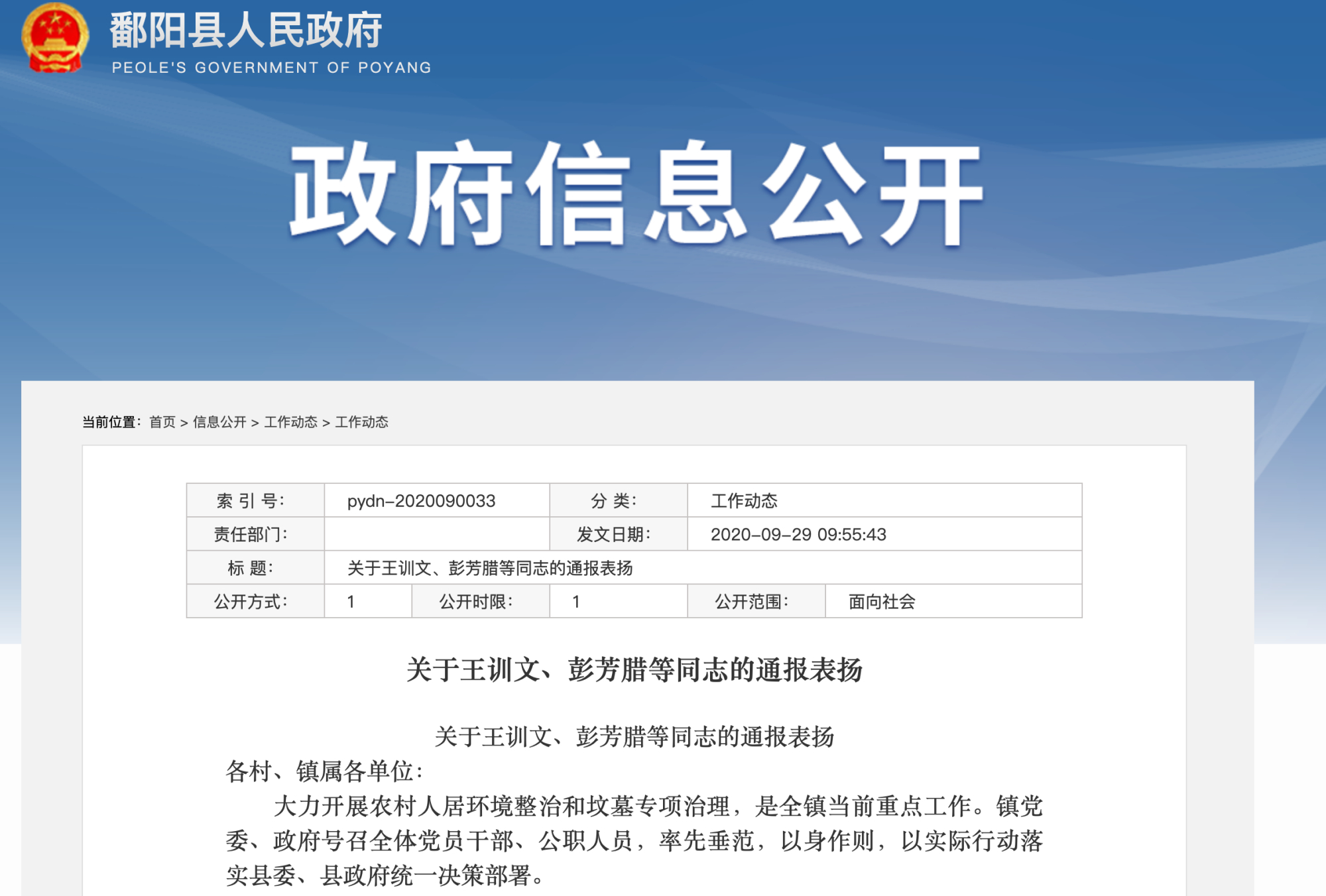
Task: Open the 鄱阳县人民政府 site title
Action: point(246,30)
